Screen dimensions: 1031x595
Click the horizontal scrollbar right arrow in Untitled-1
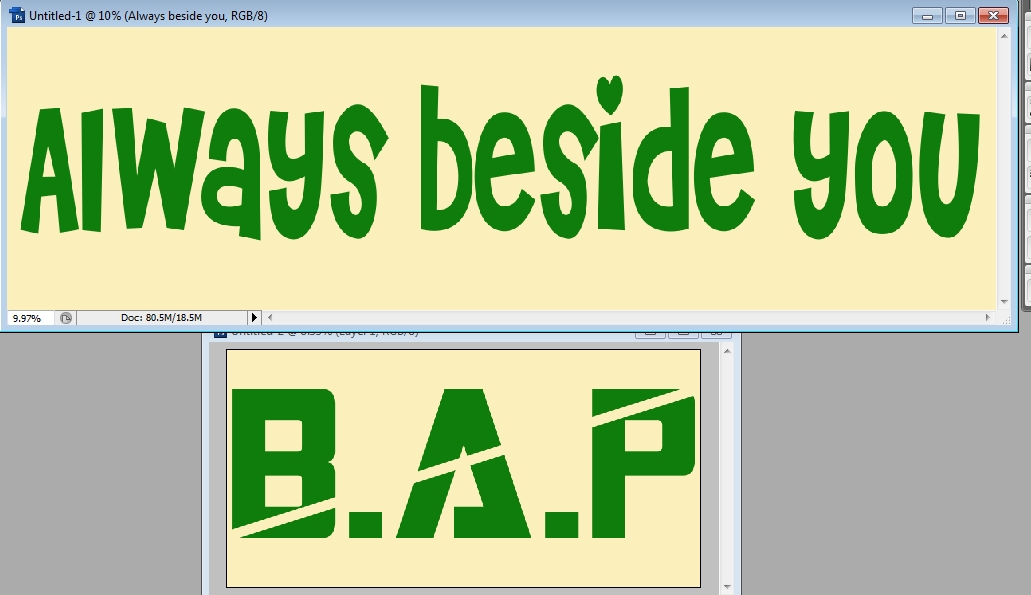(988, 318)
